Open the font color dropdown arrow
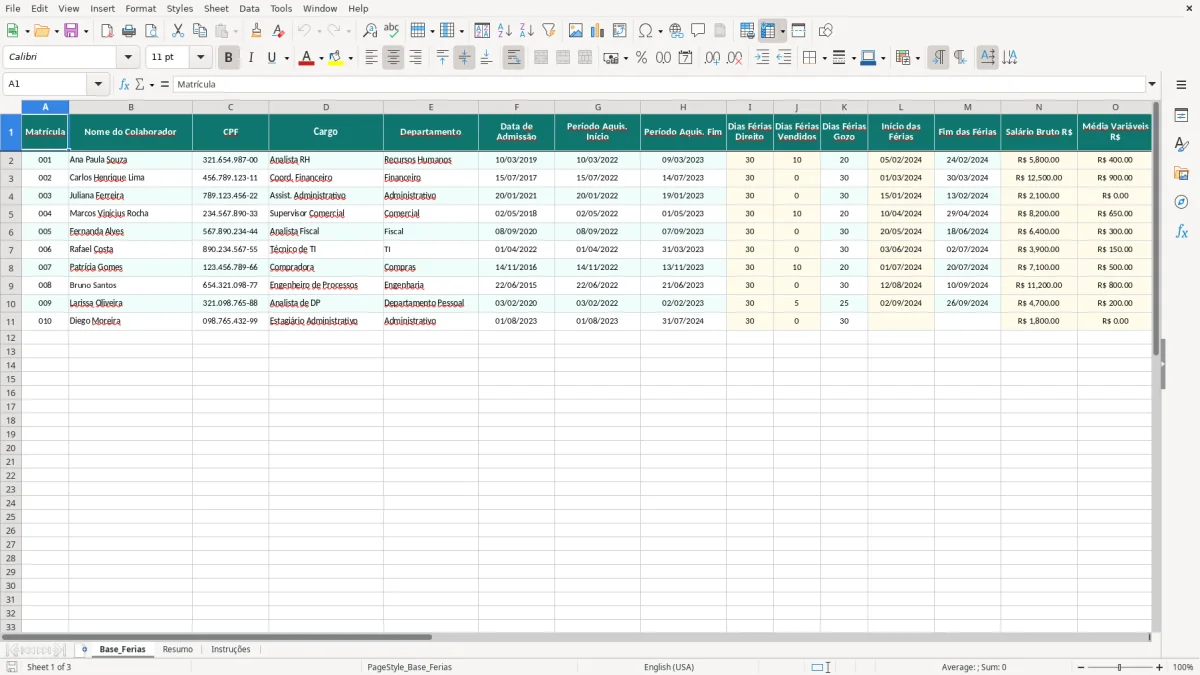Viewport: 1200px width, 675px height. 320,58
